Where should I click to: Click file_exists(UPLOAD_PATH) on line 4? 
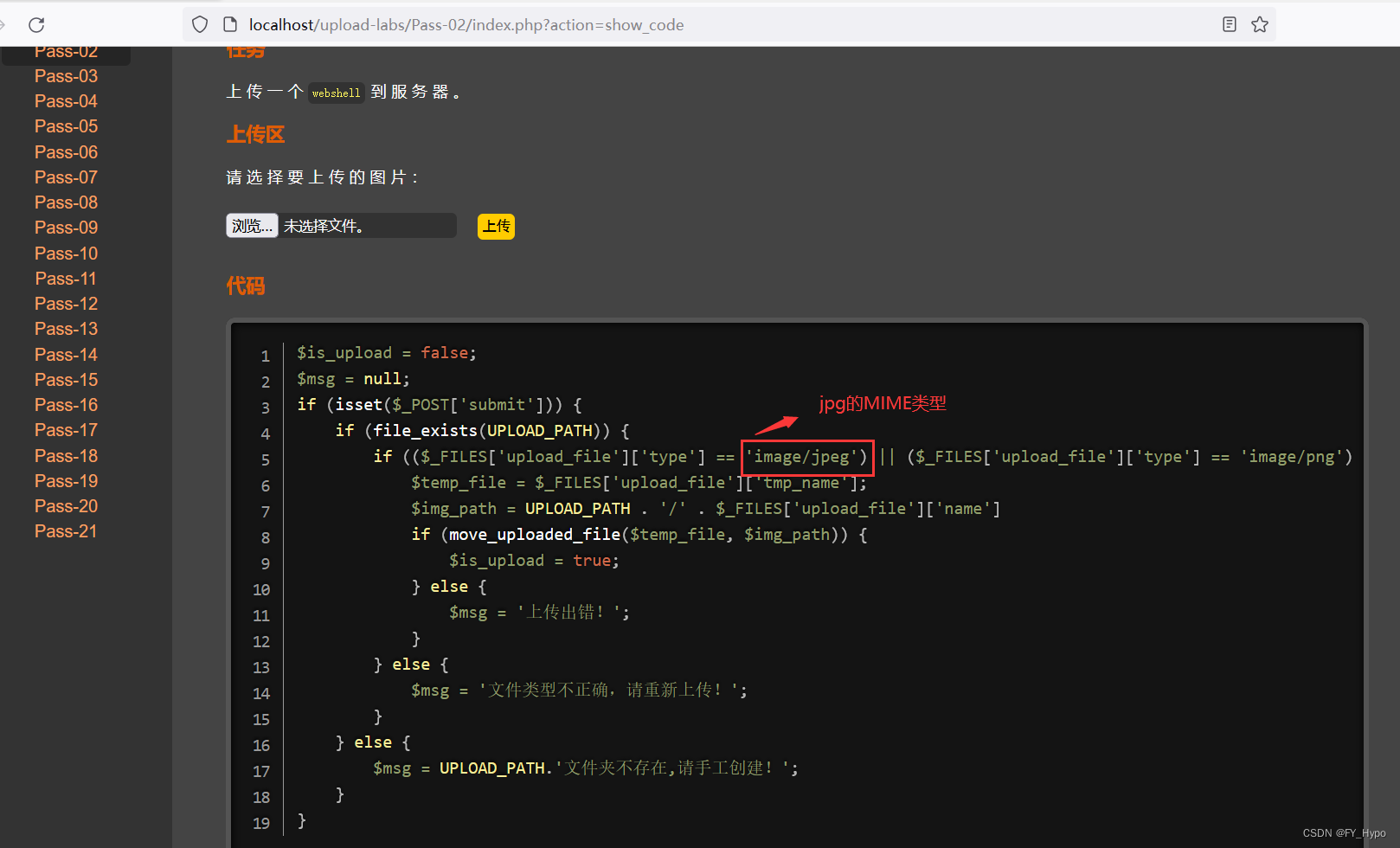(x=487, y=431)
